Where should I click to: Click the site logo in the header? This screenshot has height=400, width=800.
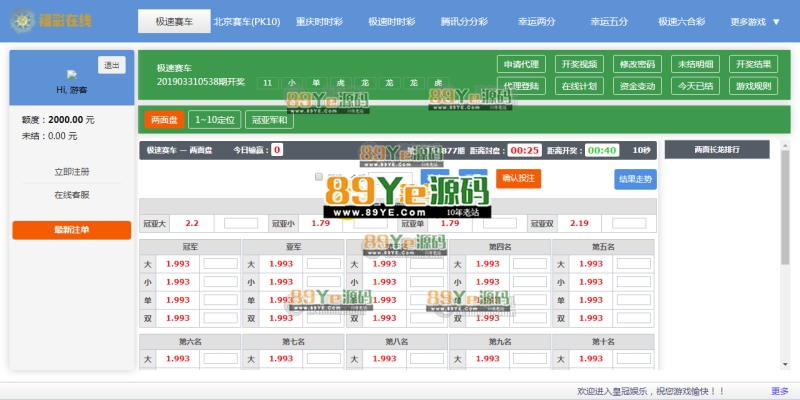(x=51, y=21)
